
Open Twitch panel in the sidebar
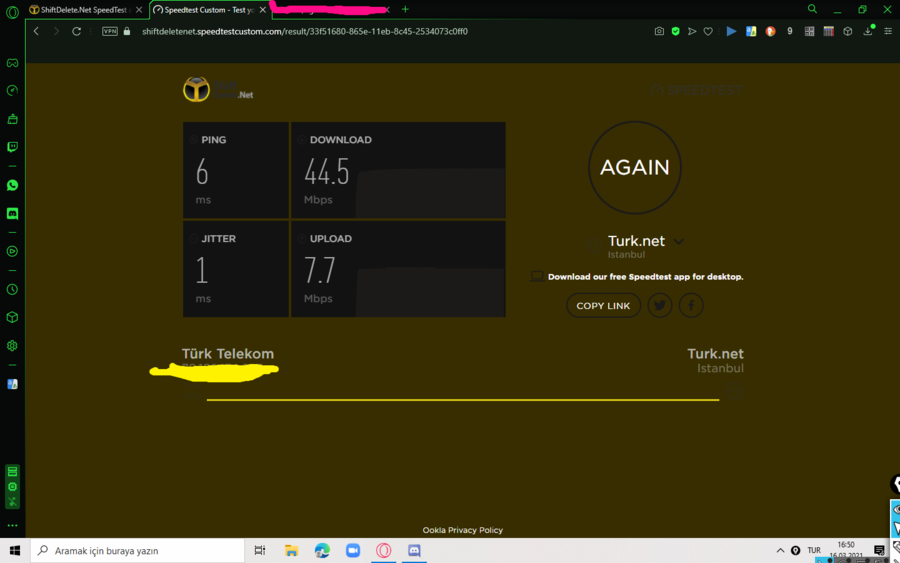[12, 147]
